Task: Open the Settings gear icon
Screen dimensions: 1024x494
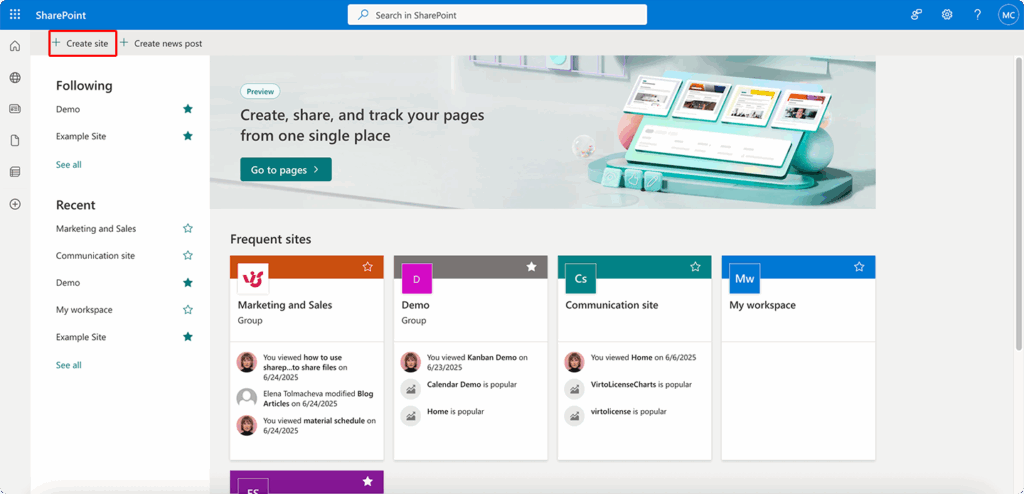Action: click(x=947, y=14)
